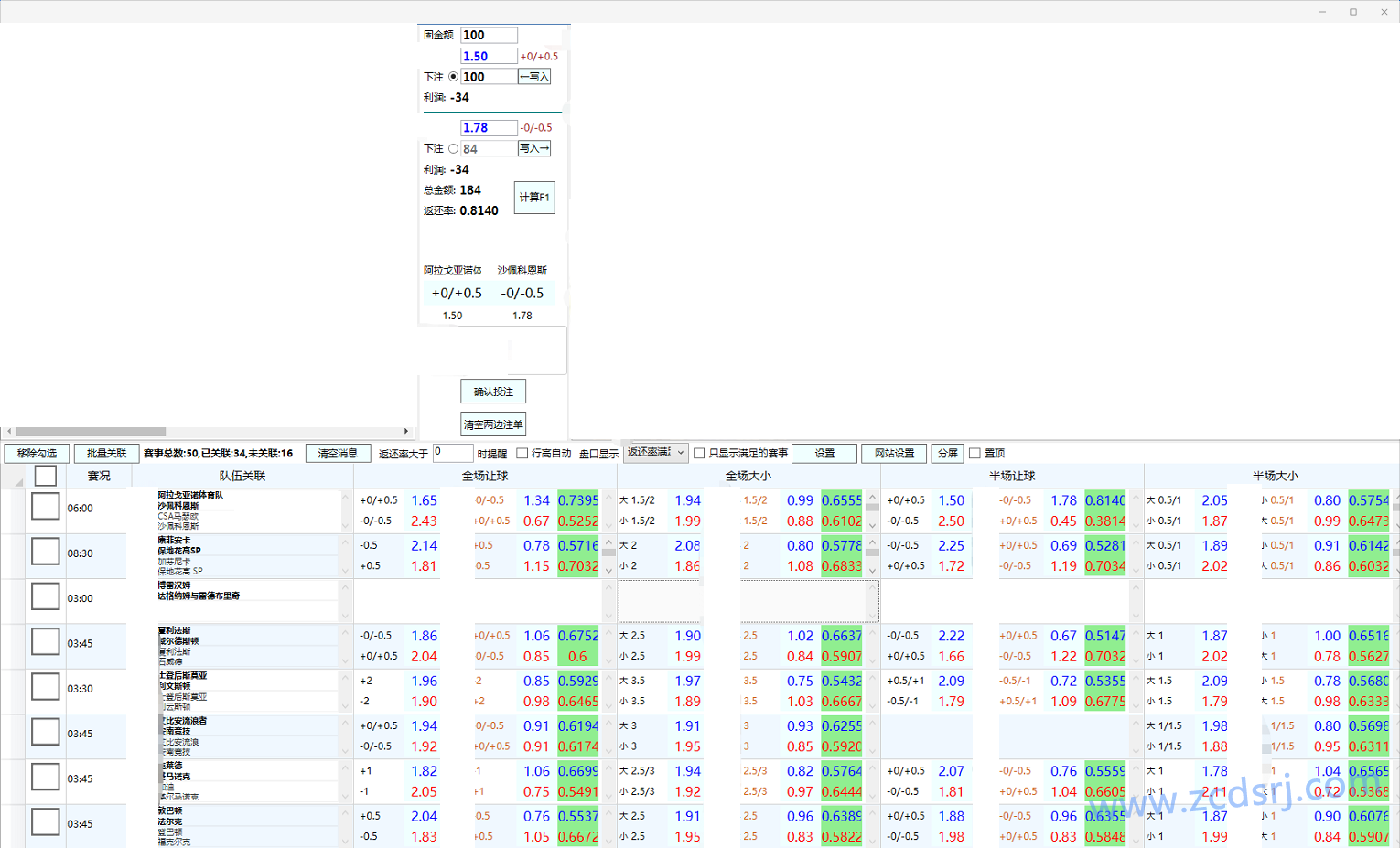The height and width of the screenshot is (848, 1400).
Task: Click the left arrow of the horizontal scrollbar
Action: click(9, 432)
